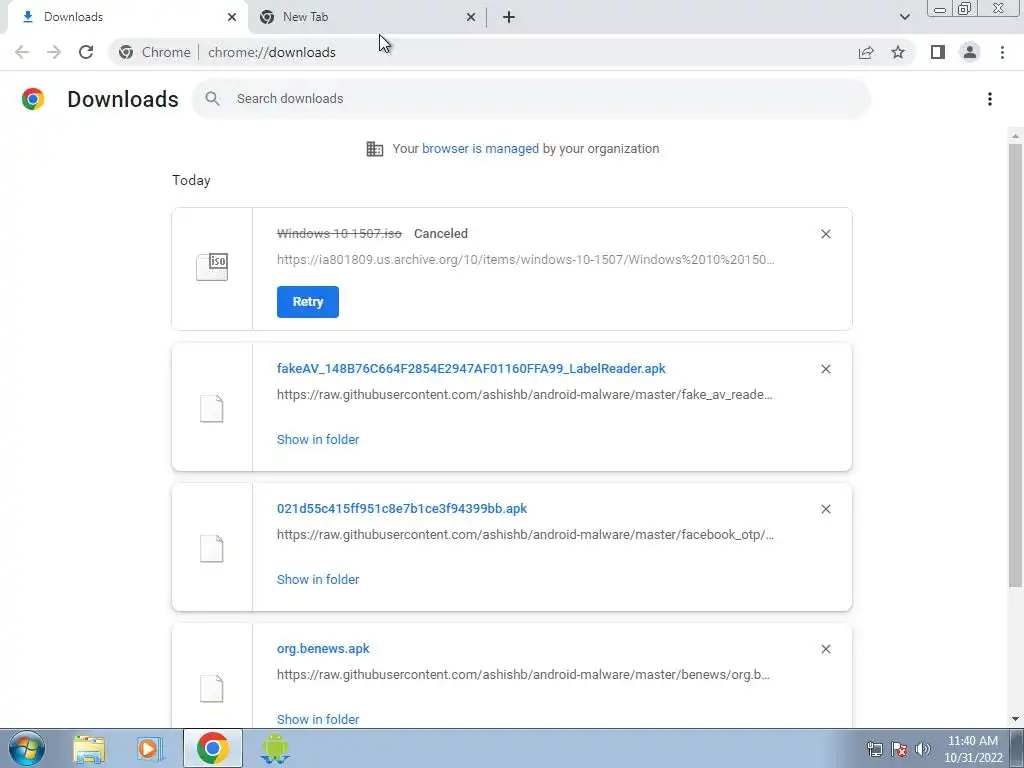The height and width of the screenshot is (768, 1024).
Task: Open Chrome's three-dot main menu
Action: click(x=1002, y=52)
